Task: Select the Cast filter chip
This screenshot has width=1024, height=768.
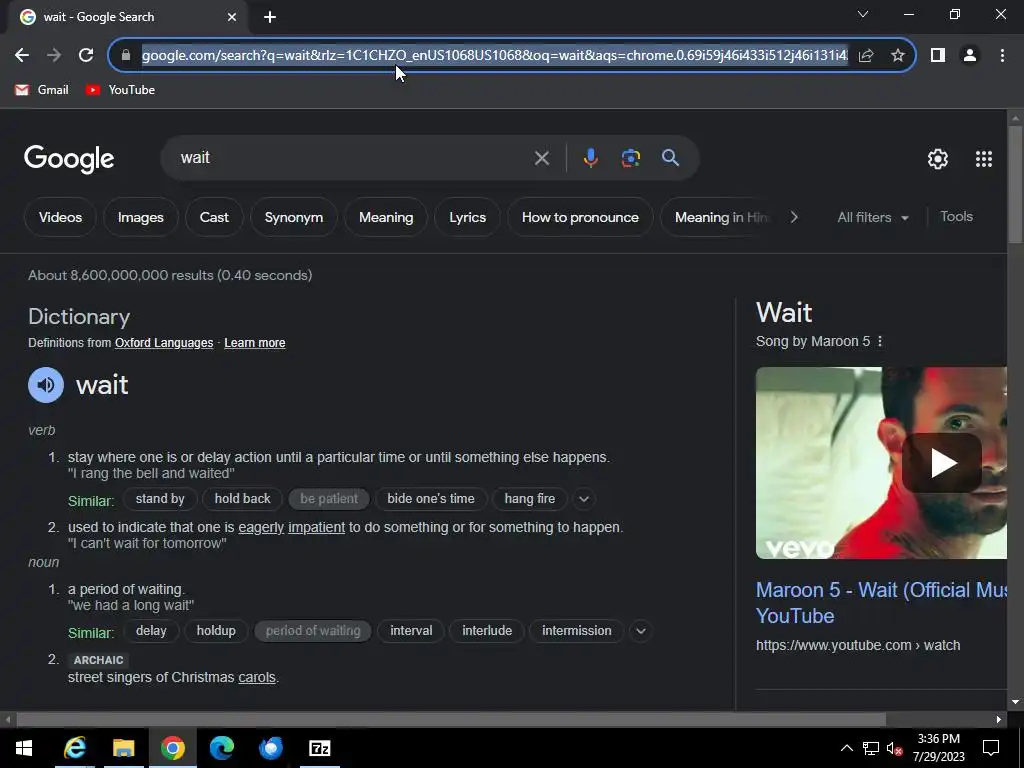Action: 214,217
